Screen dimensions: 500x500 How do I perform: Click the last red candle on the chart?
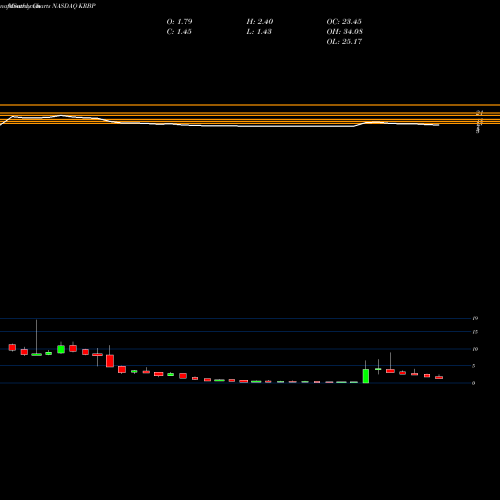tap(439, 377)
